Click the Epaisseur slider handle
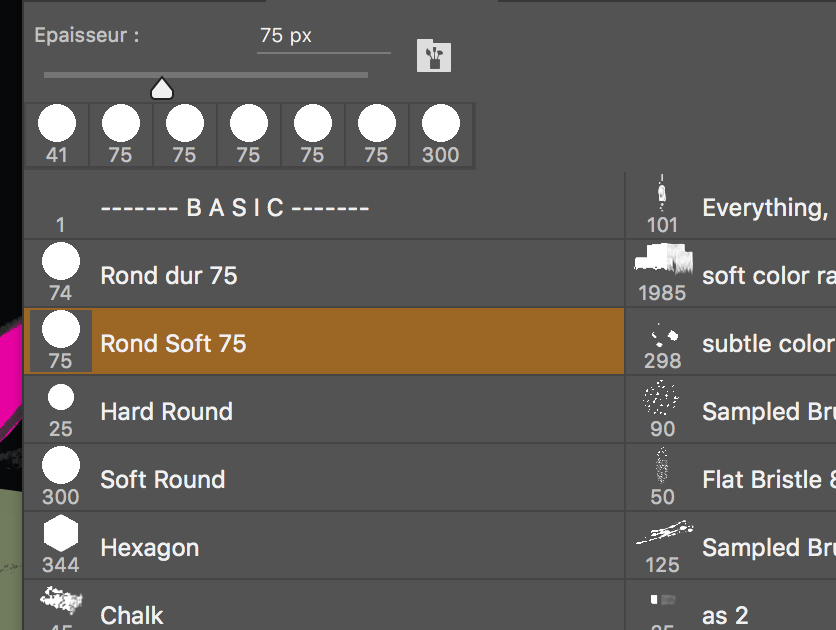Screen dimensions: 836x630 click(x=162, y=89)
